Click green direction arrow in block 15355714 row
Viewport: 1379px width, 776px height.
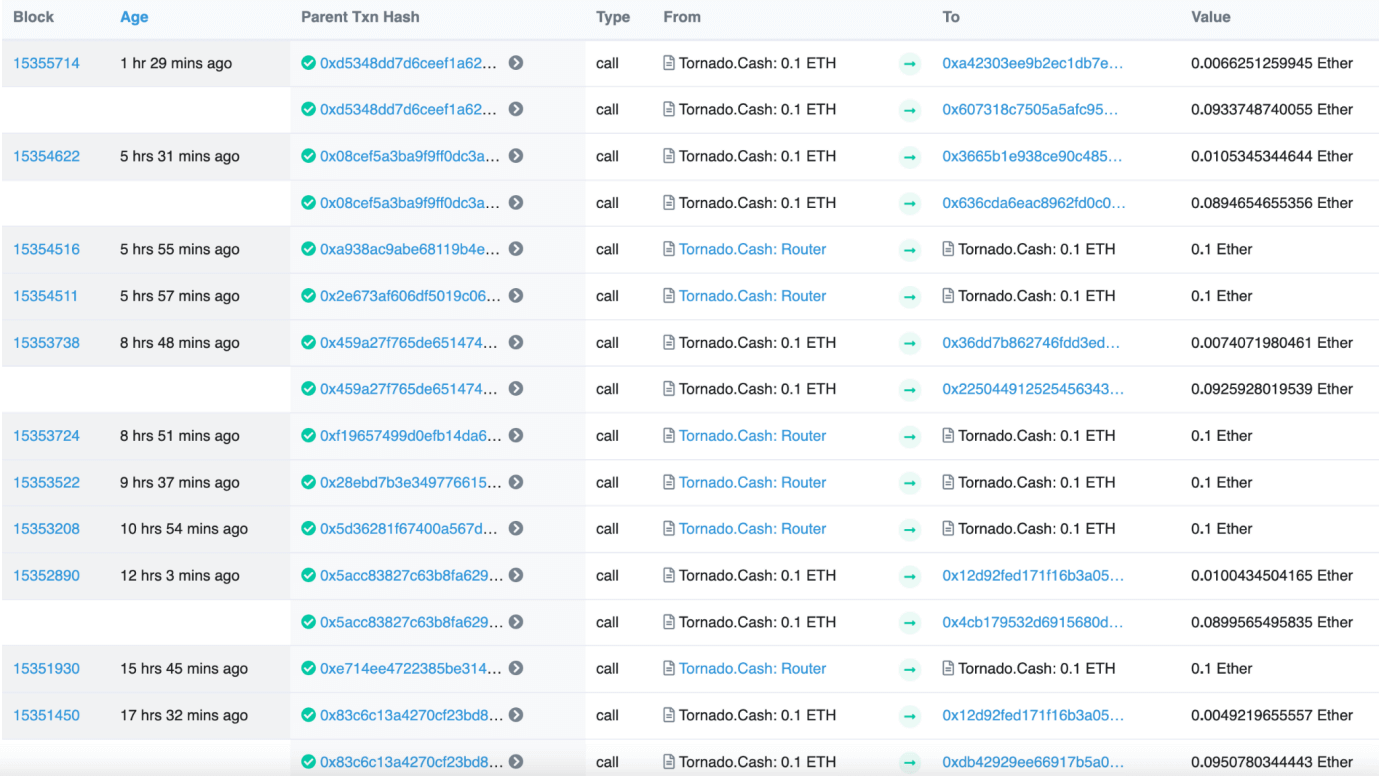[910, 64]
